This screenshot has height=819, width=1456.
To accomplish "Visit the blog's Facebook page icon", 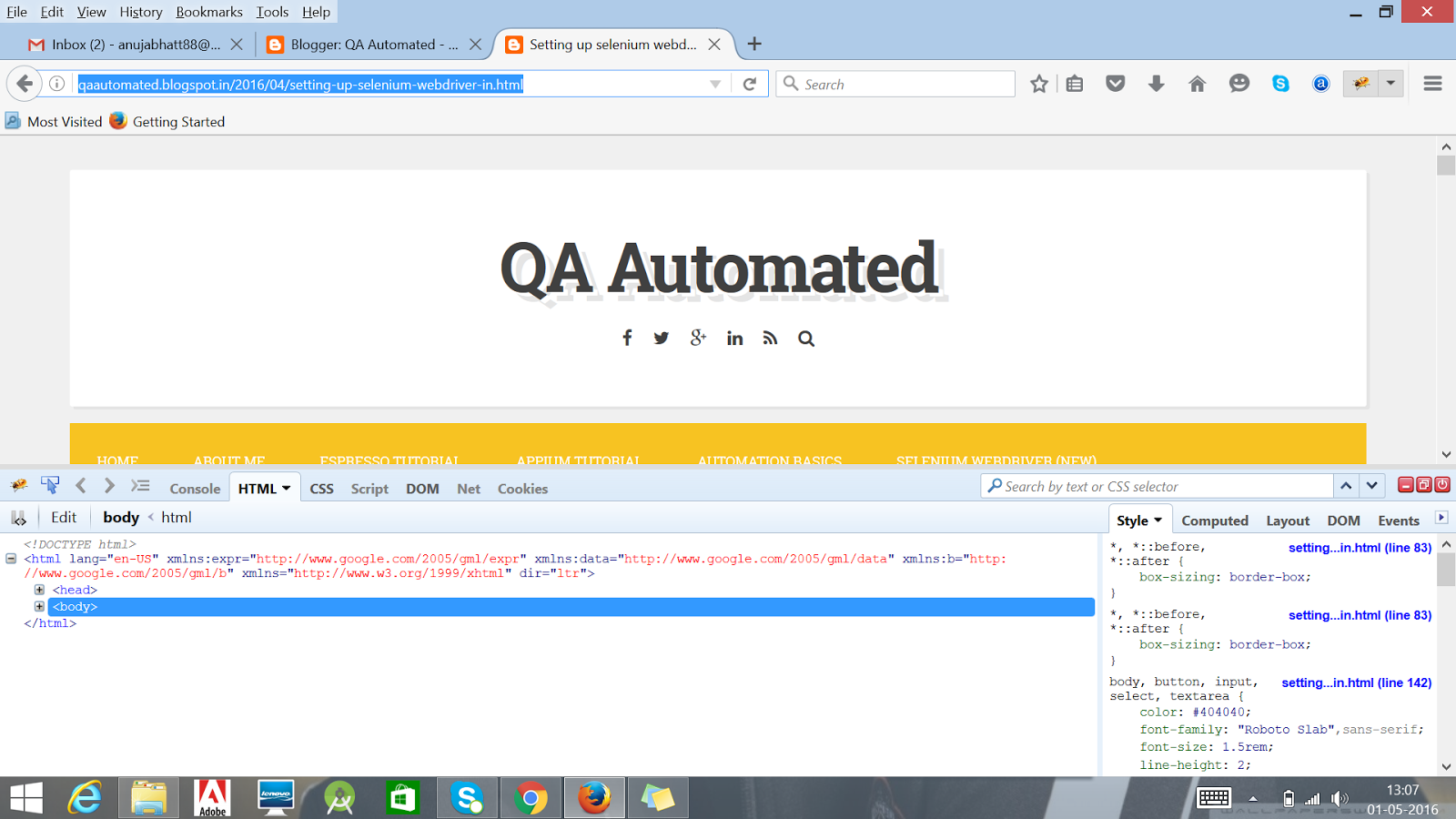I will point(627,339).
